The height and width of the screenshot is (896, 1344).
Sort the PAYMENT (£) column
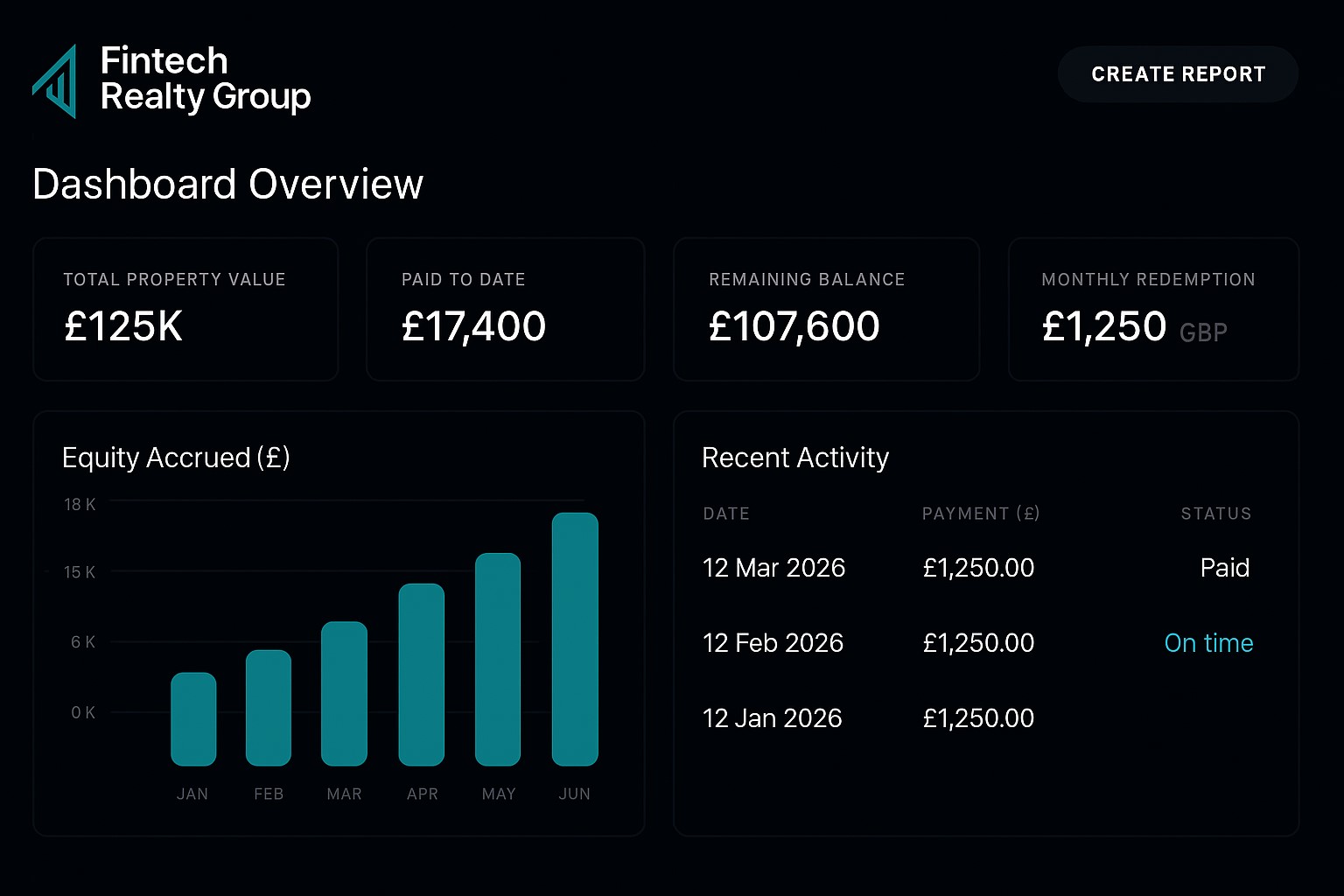coord(980,514)
